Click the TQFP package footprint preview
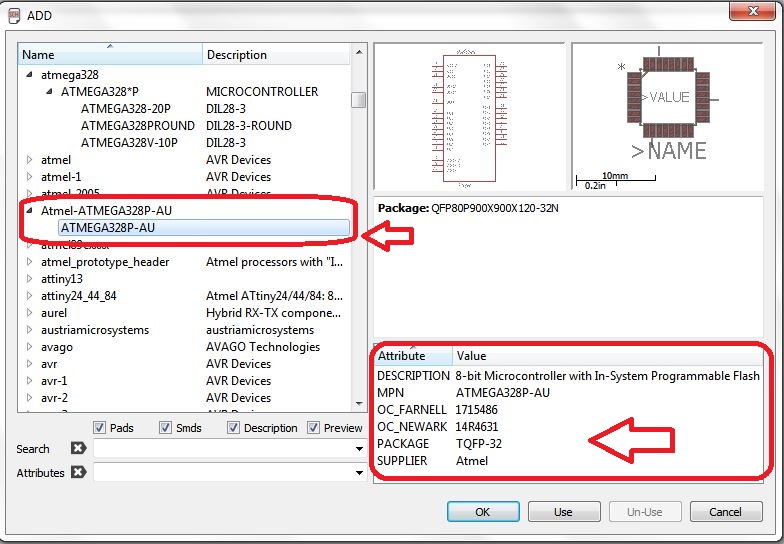This screenshot has height=544, width=784. (668, 117)
